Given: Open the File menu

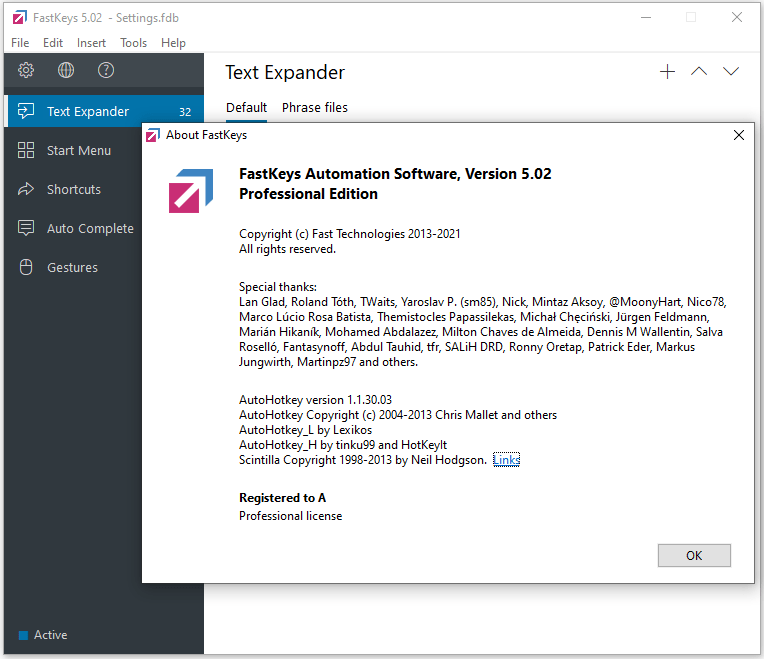Looking at the screenshot, I should 20,43.
